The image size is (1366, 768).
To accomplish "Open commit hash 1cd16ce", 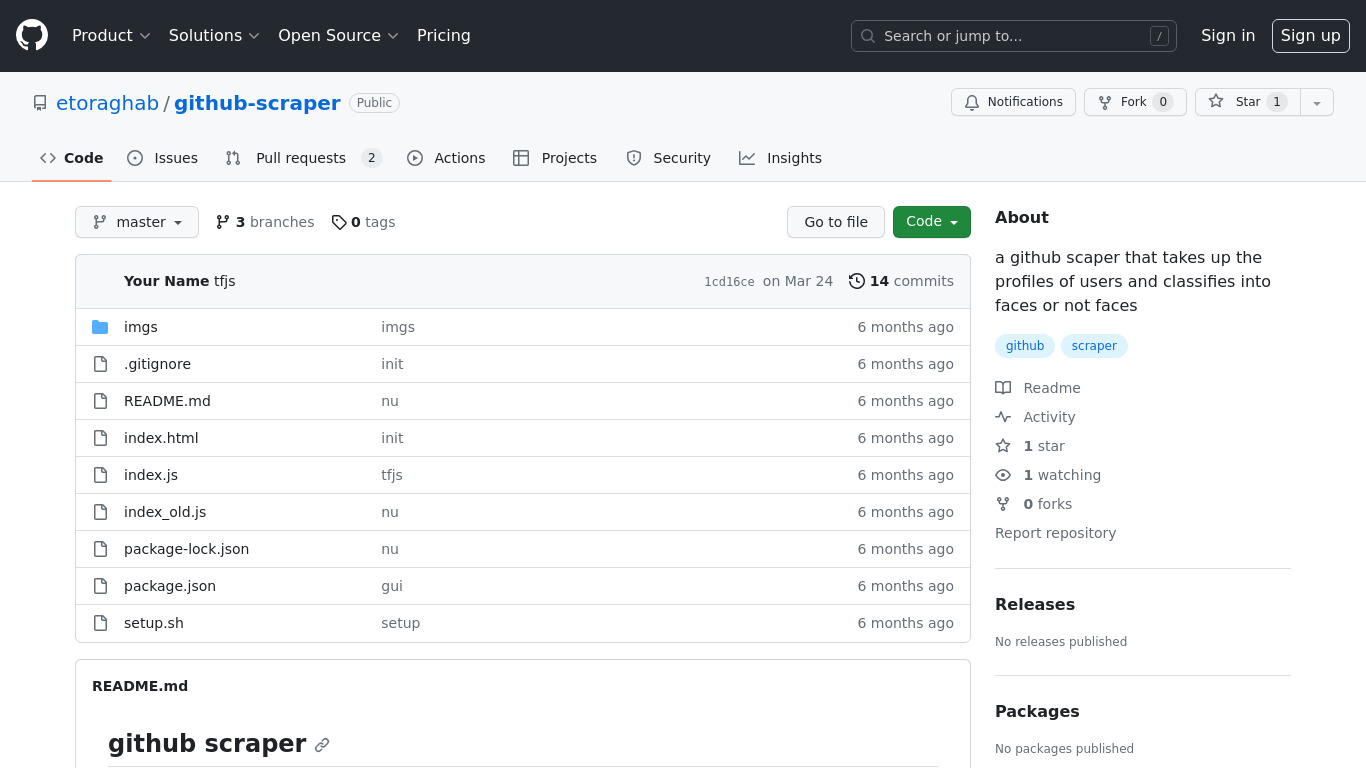I will pos(729,282).
